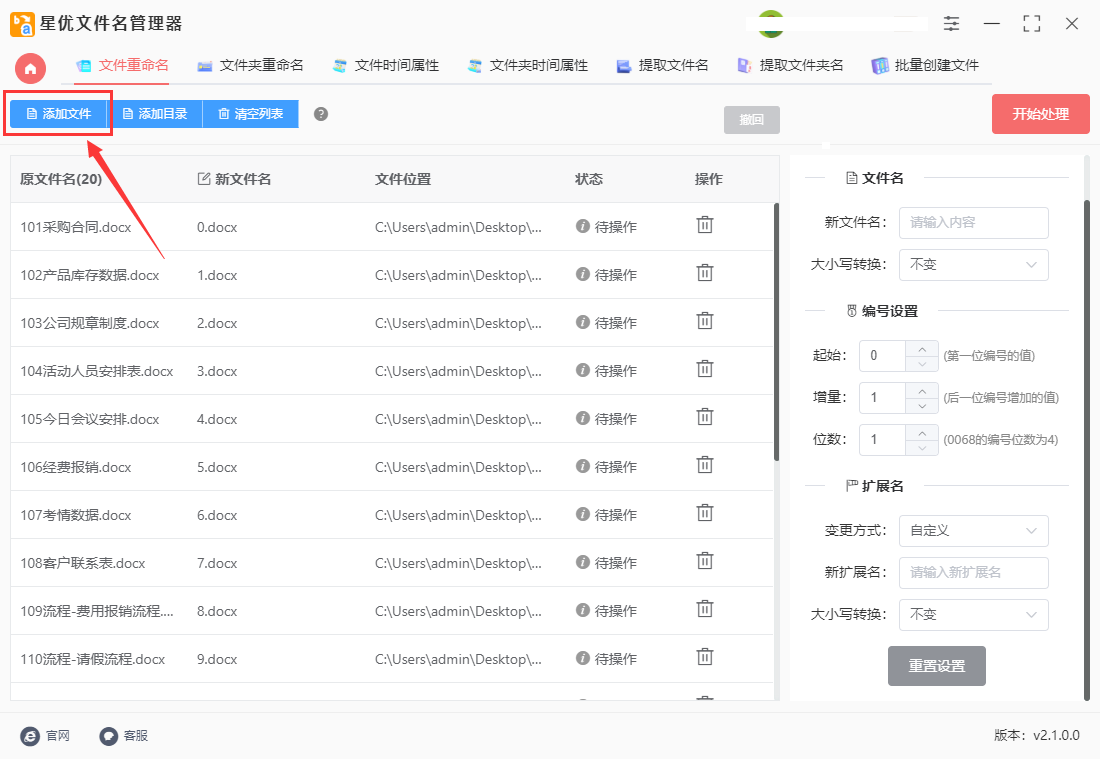Click the 客服 chat icon
Image resolution: width=1100 pixels, height=760 pixels.
(108, 735)
